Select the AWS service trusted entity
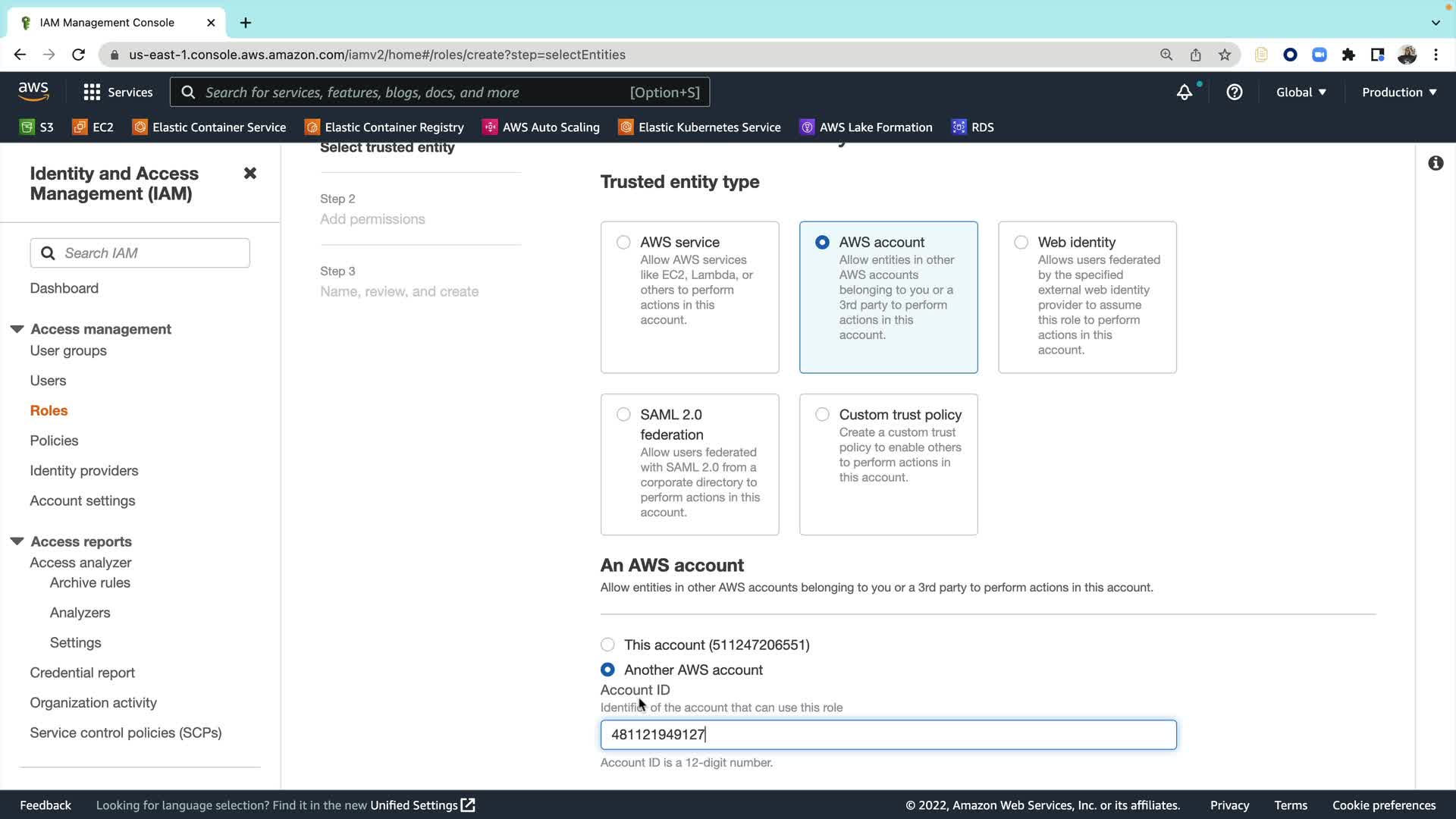This screenshot has height=819, width=1456. [x=623, y=243]
